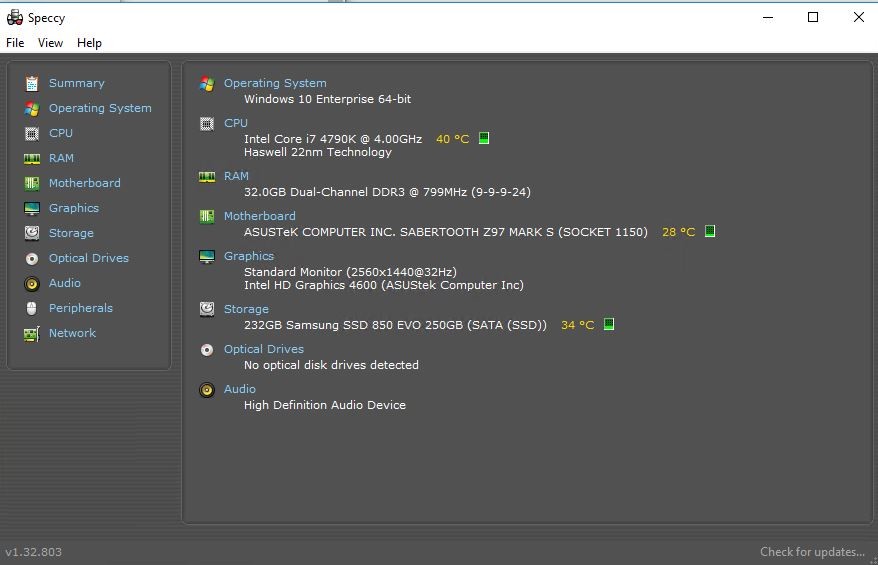Select Graphics in the sidebar

point(74,208)
